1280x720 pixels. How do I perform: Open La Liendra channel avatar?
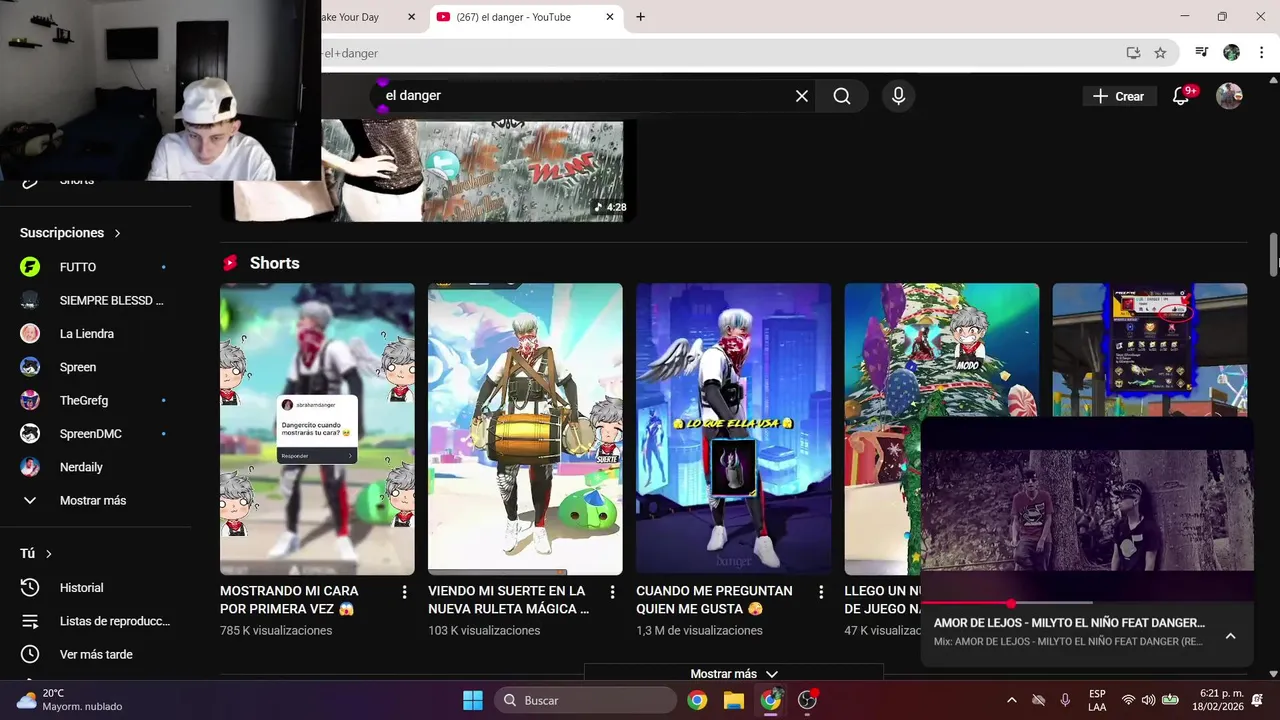(30, 334)
